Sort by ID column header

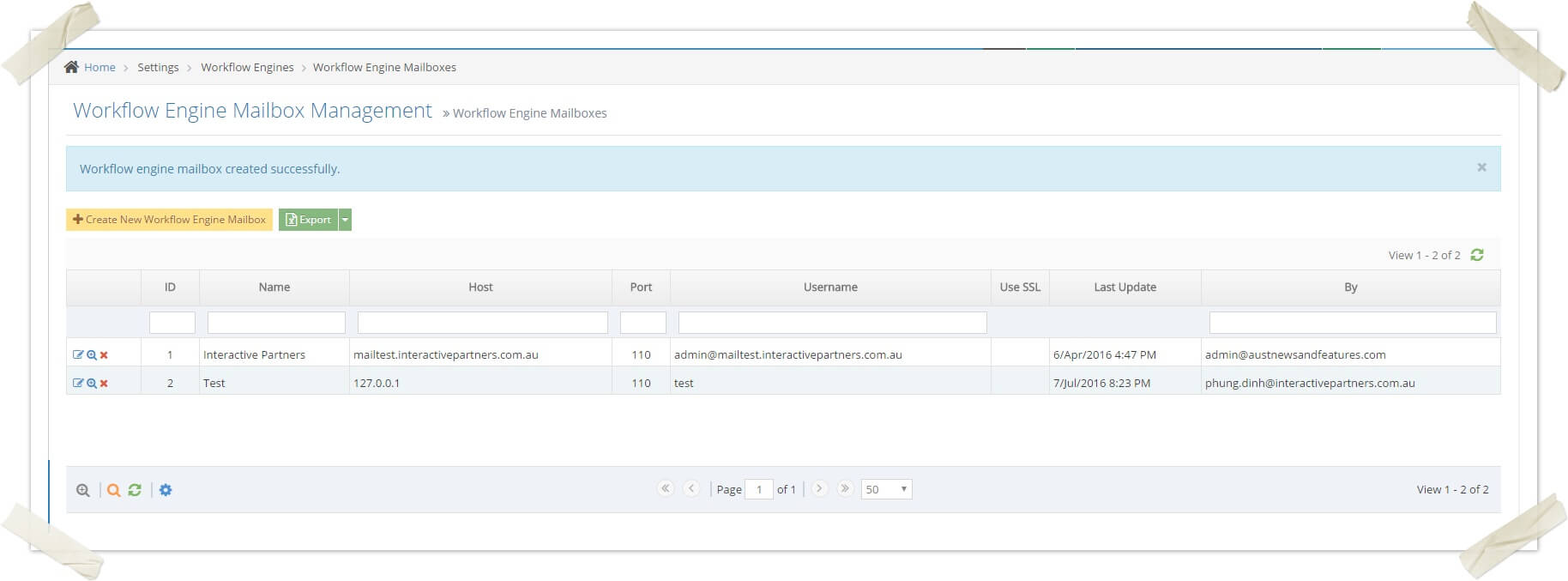point(170,287)
